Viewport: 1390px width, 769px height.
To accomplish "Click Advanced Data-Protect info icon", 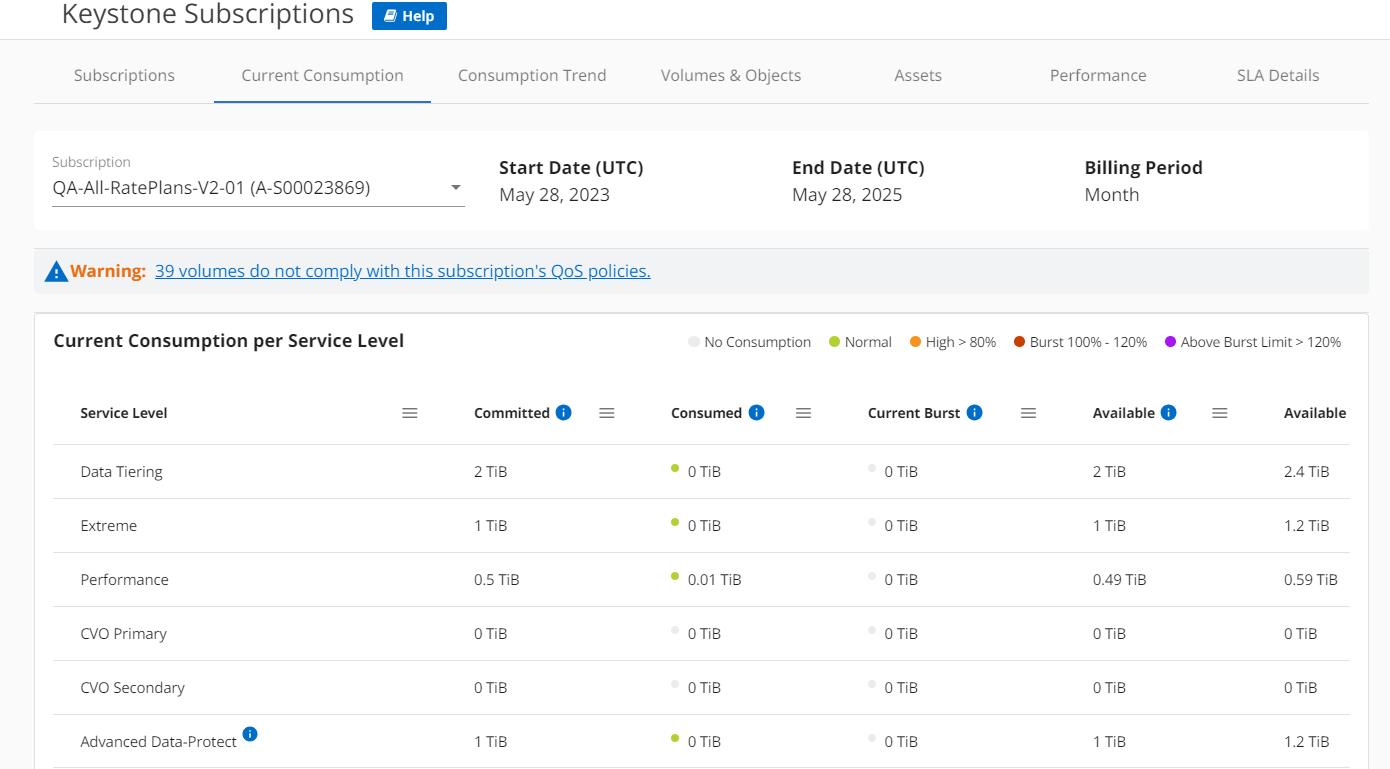I will (x=250, y=734).
